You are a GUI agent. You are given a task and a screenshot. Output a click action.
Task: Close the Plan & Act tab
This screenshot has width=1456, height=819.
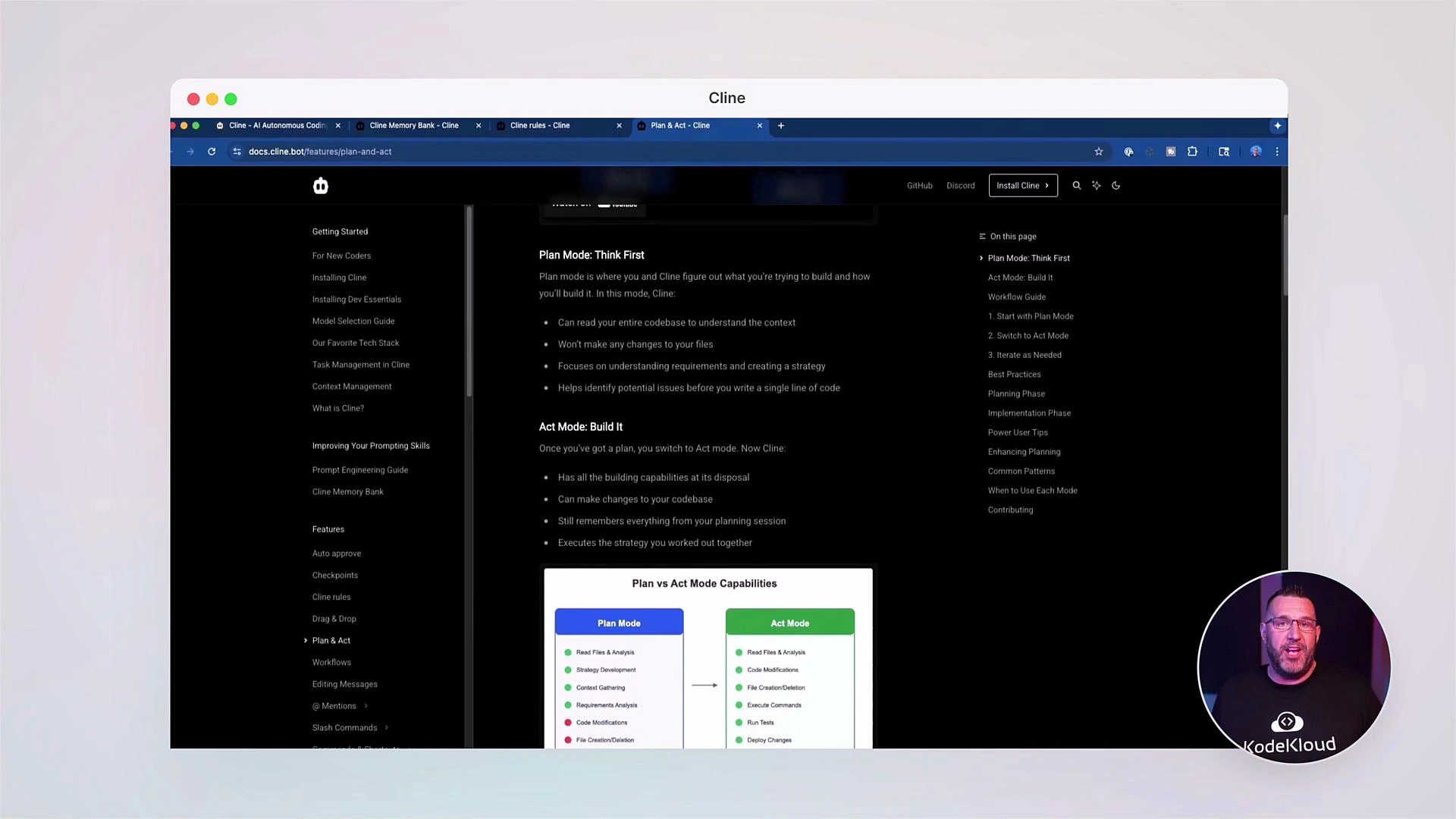[x=760, y=126]
